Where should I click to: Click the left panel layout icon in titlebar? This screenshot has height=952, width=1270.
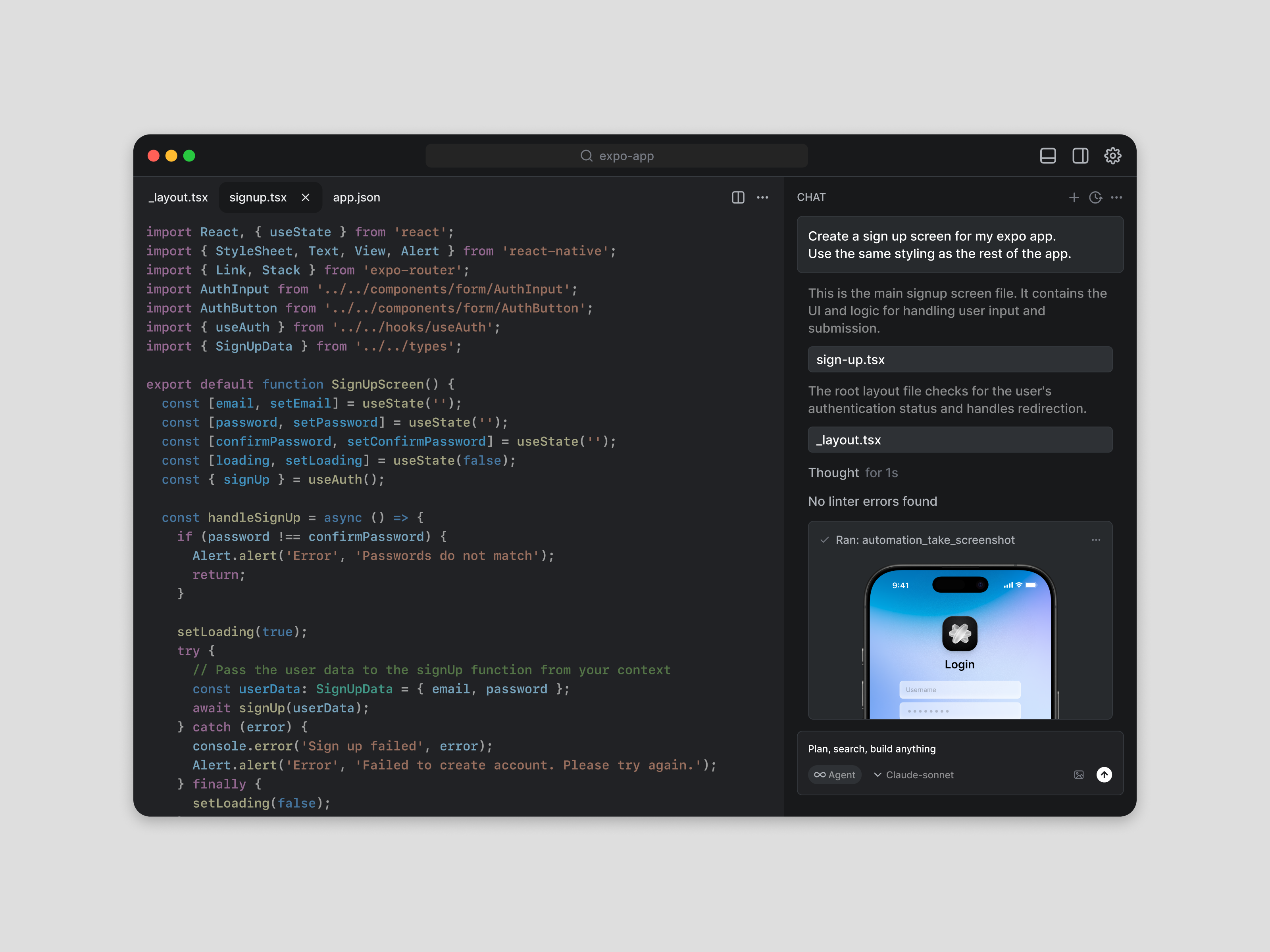(1048, 155)
